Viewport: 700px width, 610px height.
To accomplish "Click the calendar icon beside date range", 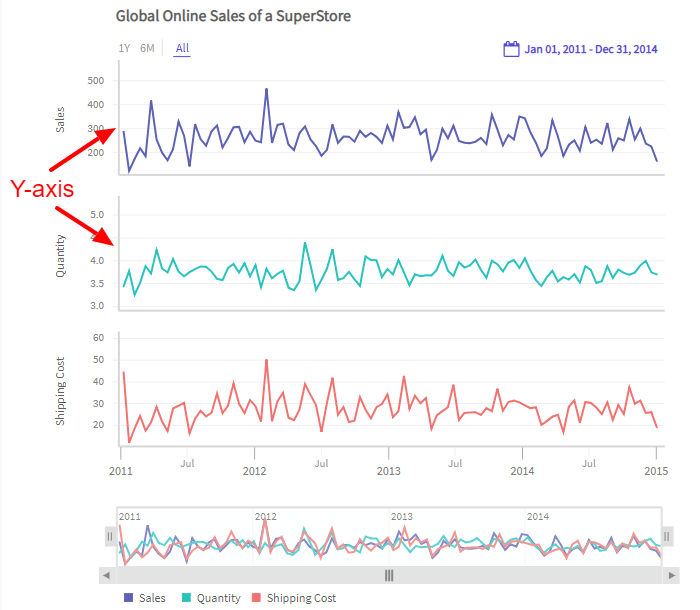I will point(510,48).
